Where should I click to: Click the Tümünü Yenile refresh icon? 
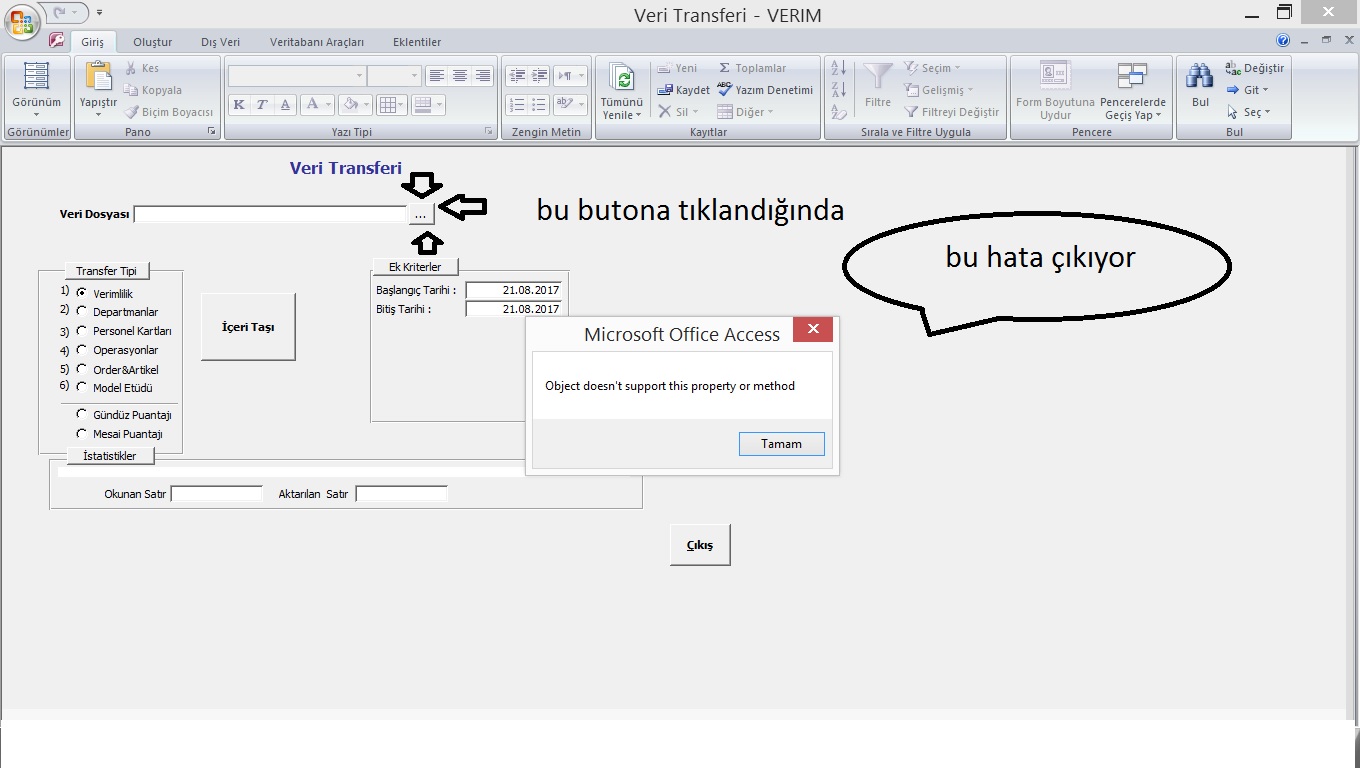click(622, 79)
